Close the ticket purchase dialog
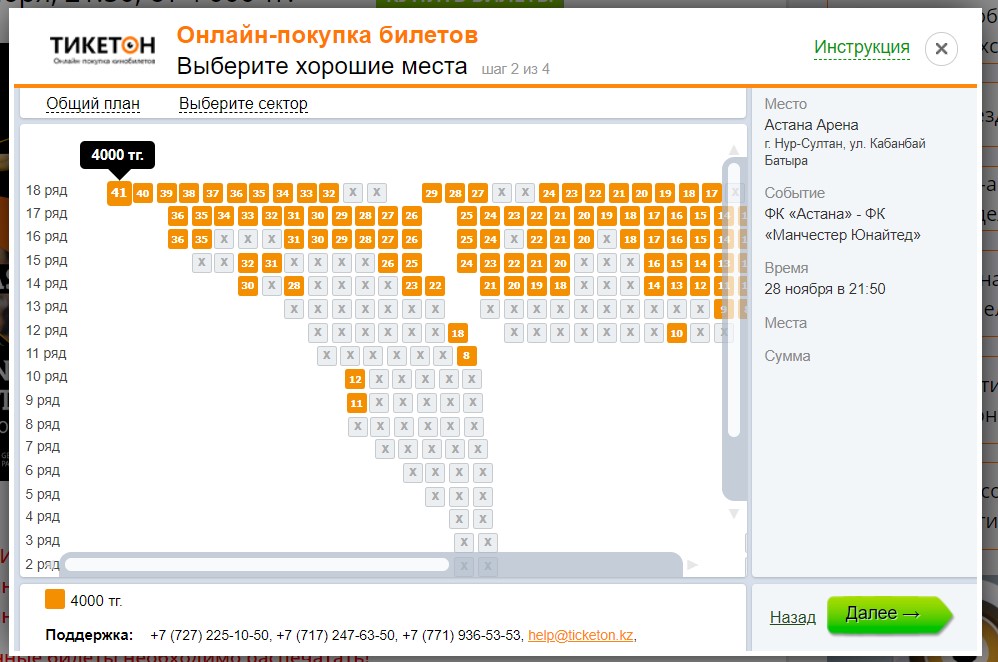This screenshot has height=662, width=998. tap(941, 49)
